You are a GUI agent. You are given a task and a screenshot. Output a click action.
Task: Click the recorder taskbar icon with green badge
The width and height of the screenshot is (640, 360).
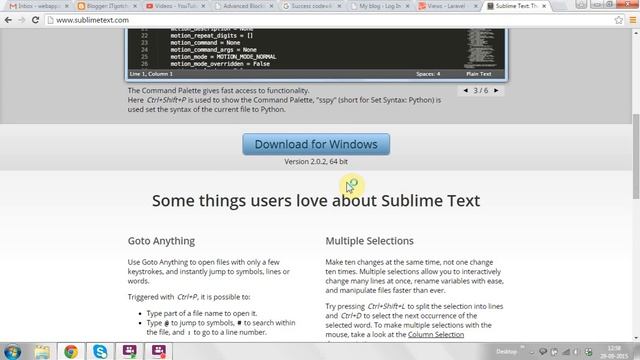pyautogui.click(x=129, y=351)
